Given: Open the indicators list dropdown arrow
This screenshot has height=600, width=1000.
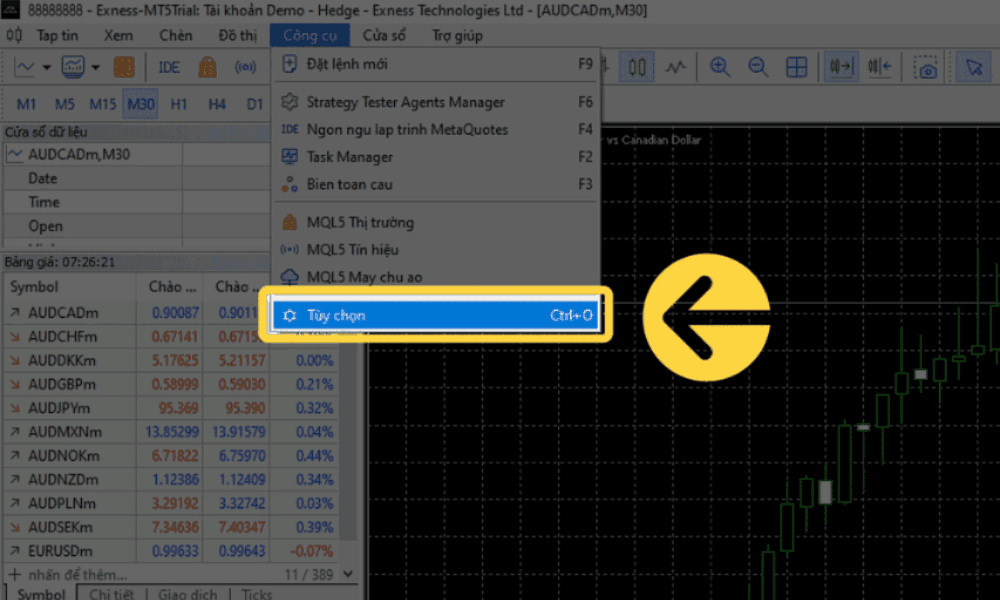Looking at the screenshot, I should [x=96, y=68].
